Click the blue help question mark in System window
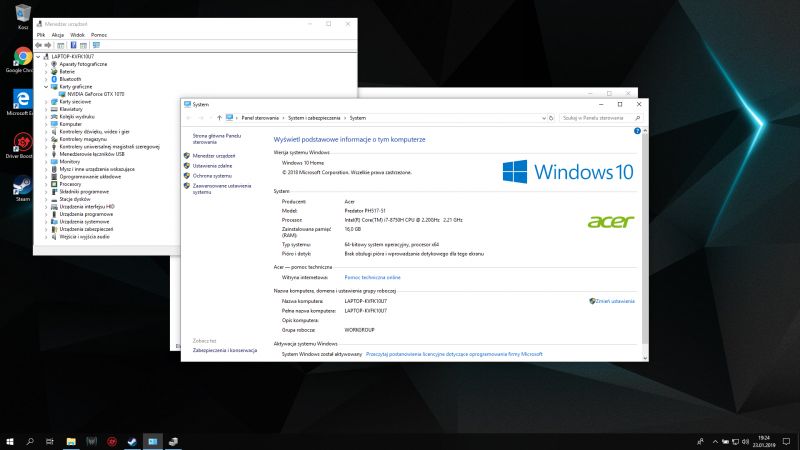Image resolution: width=800 pixels, height=450 pixels. (637, 131)
